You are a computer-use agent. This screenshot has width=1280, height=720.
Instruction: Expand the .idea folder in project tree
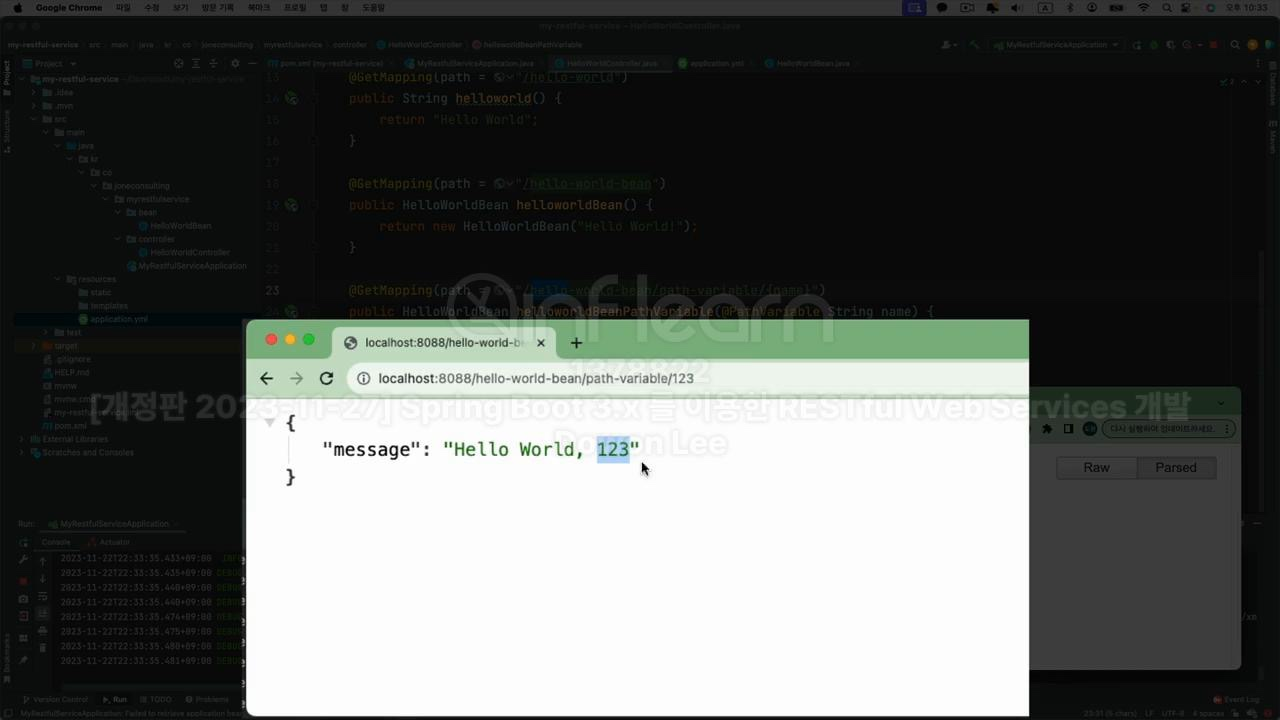34,92
